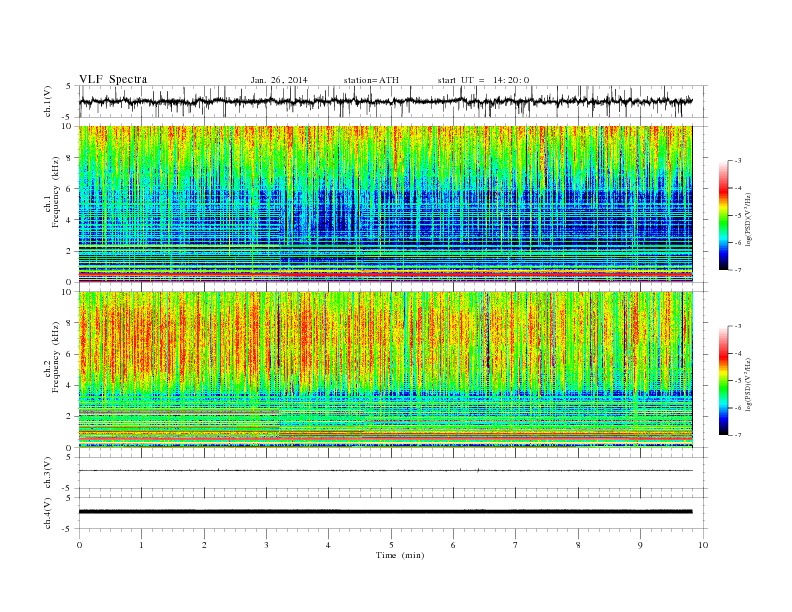Click the ch.1 "Frequency (kHz)" axis label
Image resolution: width=792 pixels, height=612 pixels.
56,192
